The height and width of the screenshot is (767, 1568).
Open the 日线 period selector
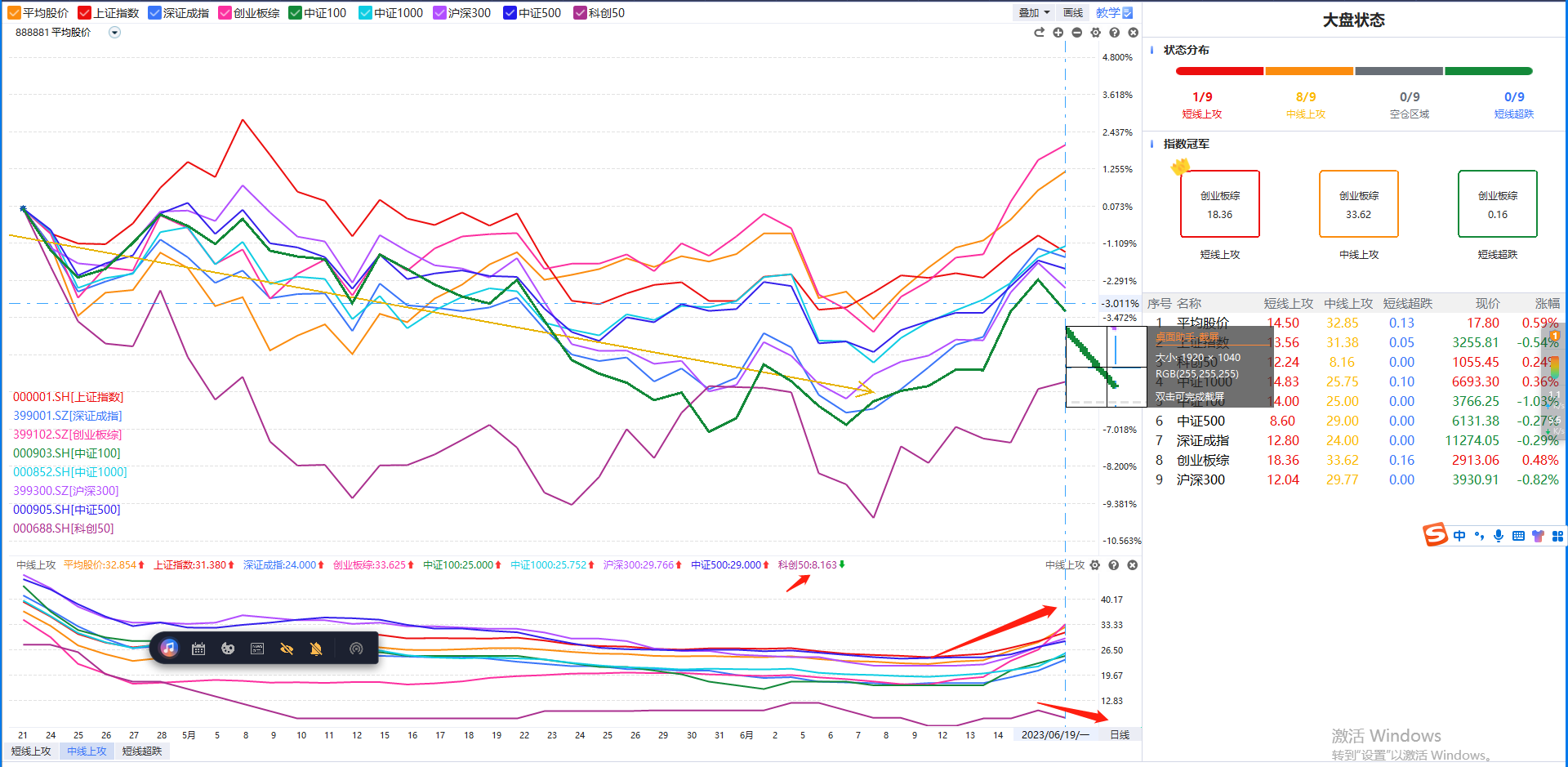point(1120,735)
